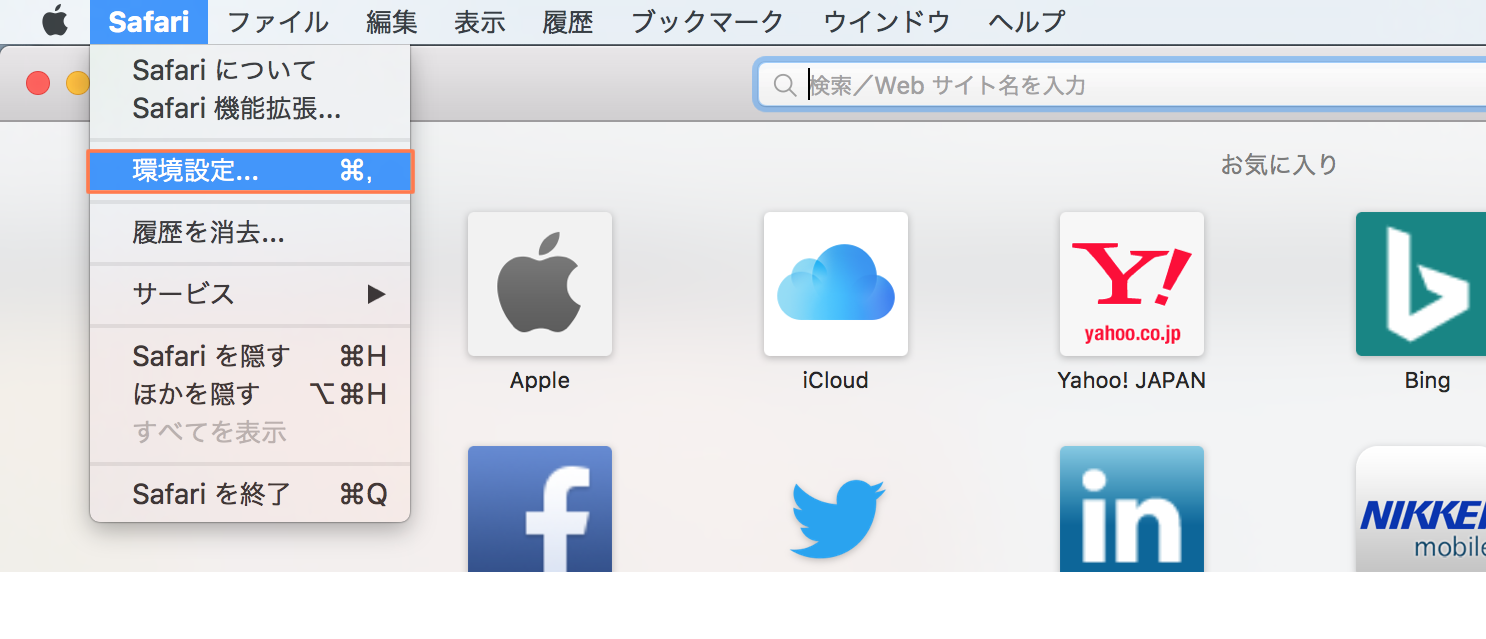Open the ウインドウ menu
Image resolution: width=1486 pixels, height=639 pixels.
(x=887, y=21)
